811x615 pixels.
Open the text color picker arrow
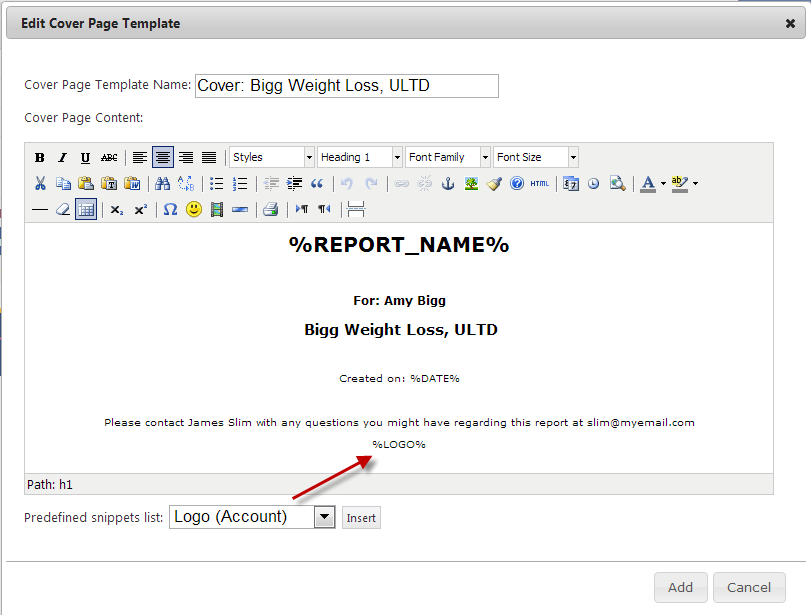coord(663,184)
